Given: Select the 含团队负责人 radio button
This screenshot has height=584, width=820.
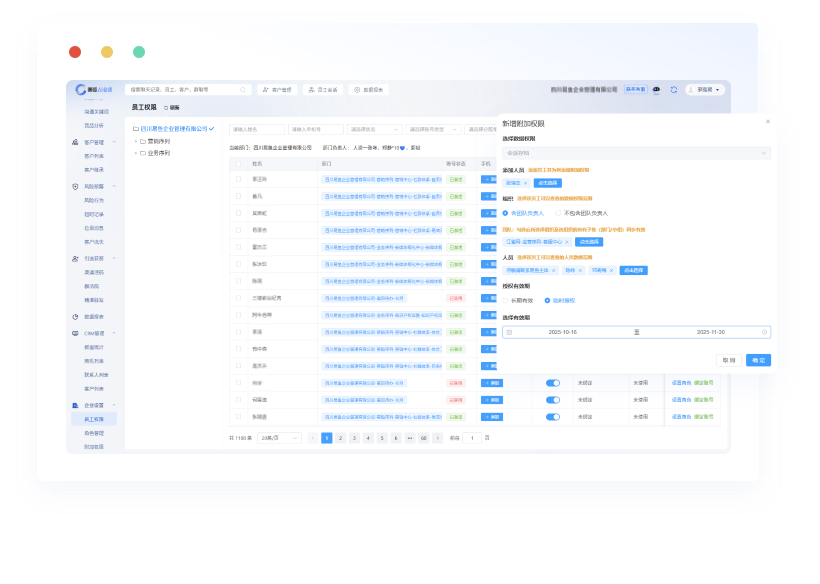Looking at the screenshot, I should tap(506, 213).
